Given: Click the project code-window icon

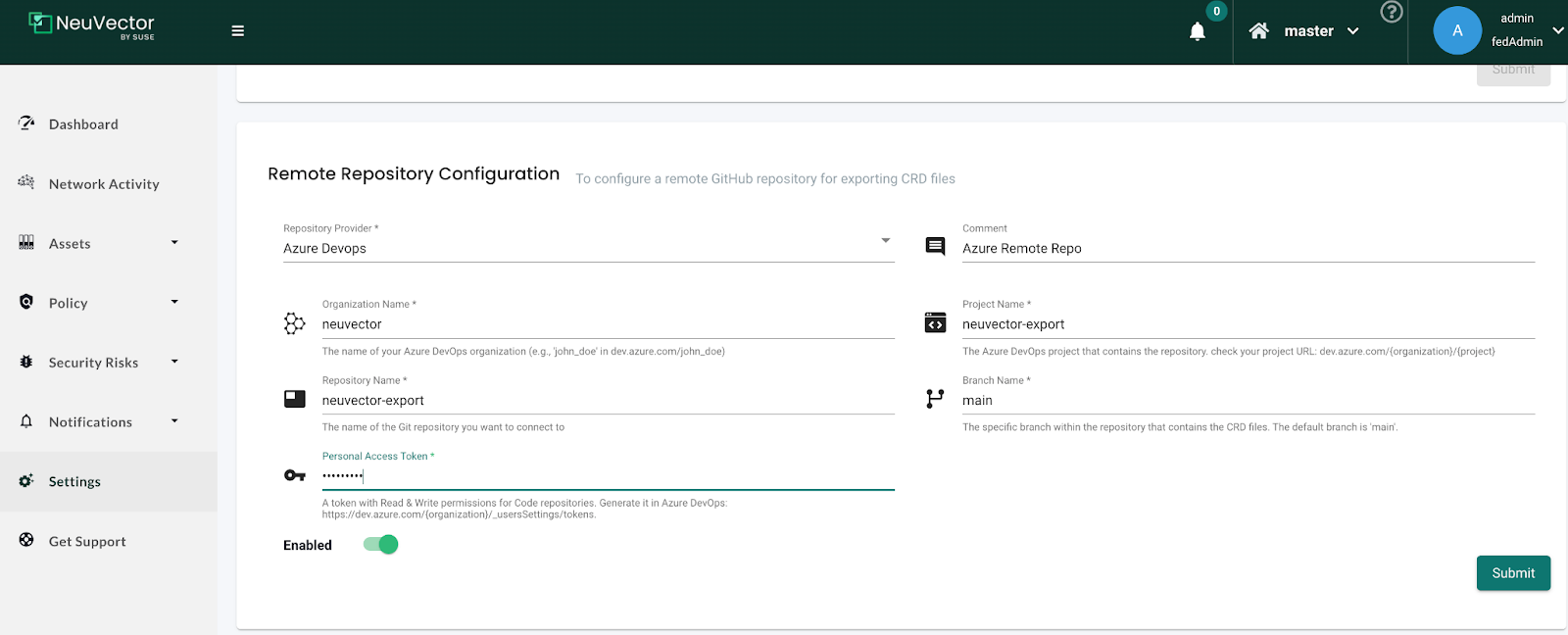Looking at the screenshot, I should (x=936, y=322).
